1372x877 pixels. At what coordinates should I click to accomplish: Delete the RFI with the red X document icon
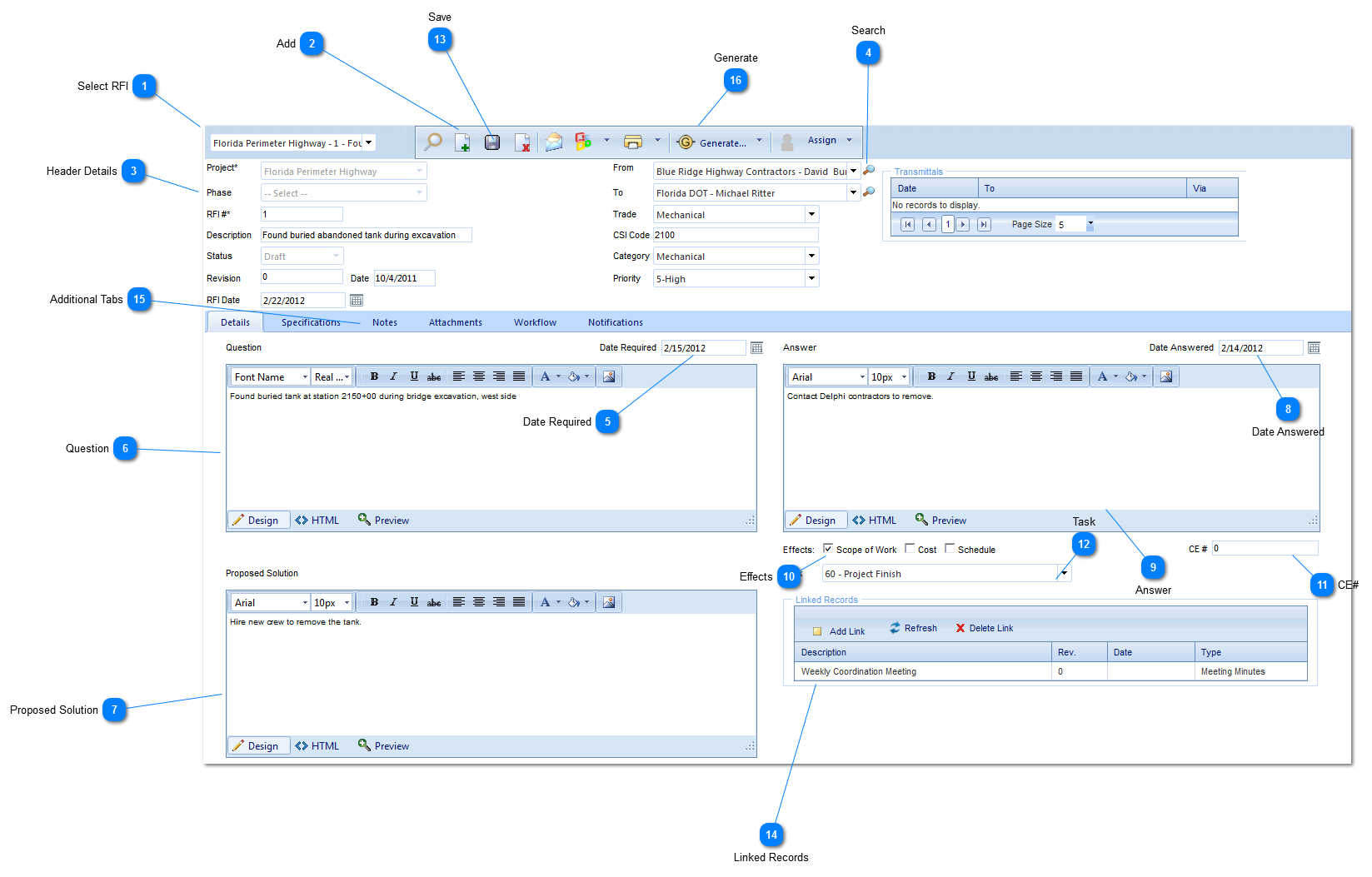(522, 142)
